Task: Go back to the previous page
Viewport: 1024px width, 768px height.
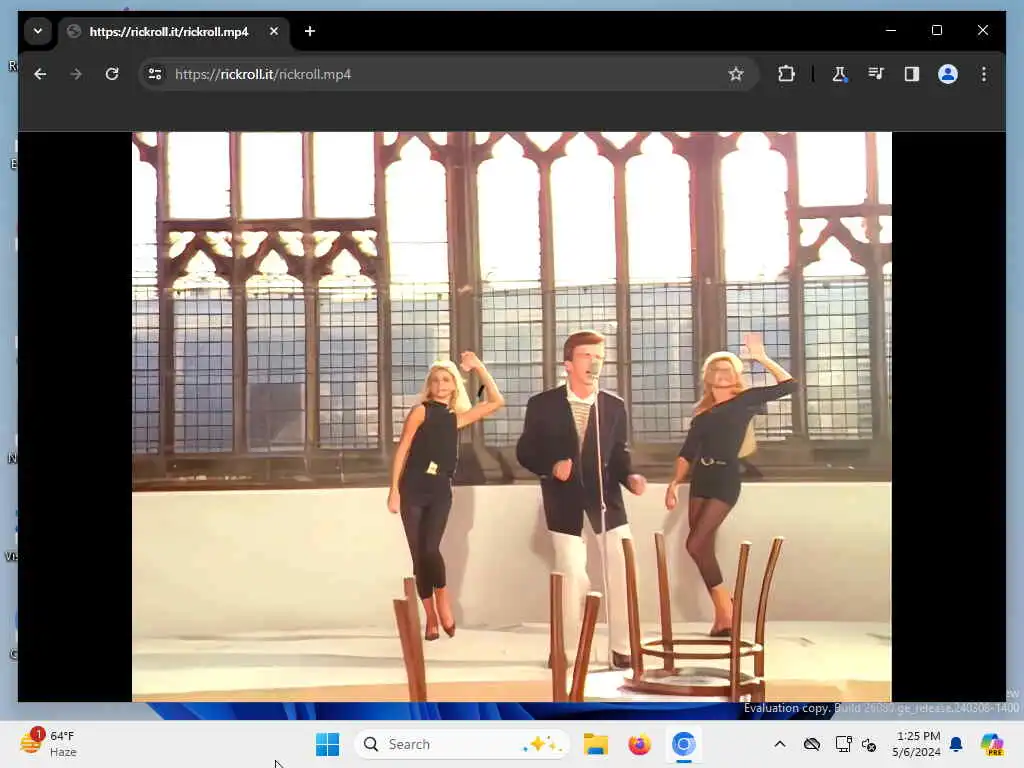Action: tap(40, 74)
